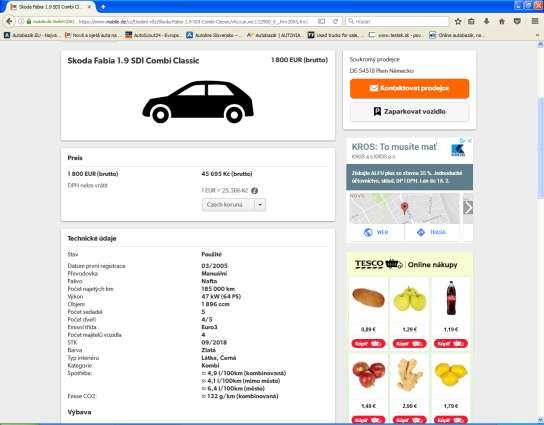Viewport: 544px width, 425px height.
Task: Click the TESCO Online nákupy banner
Action: pos(409,264)
